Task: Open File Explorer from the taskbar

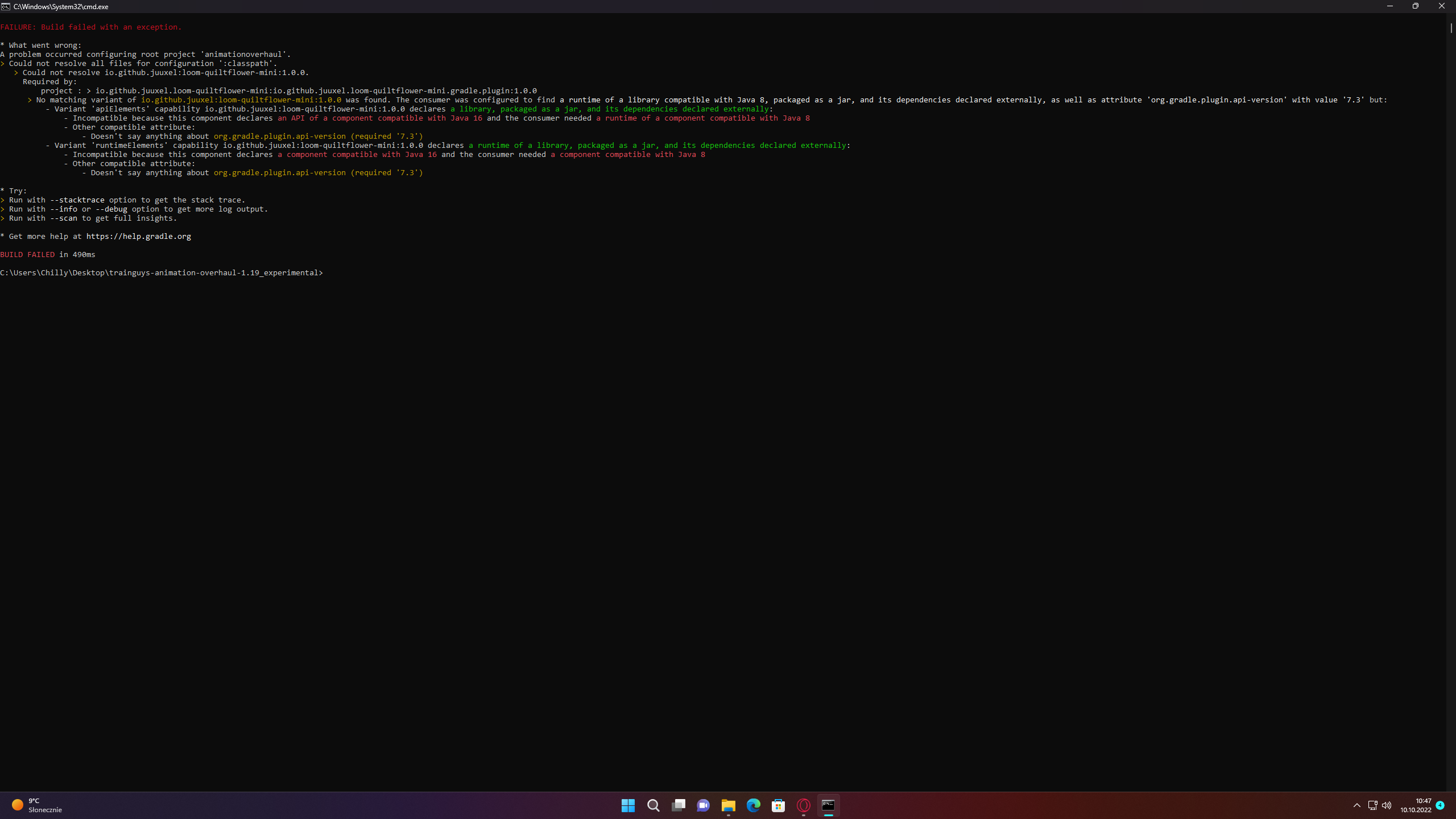Action: pyautogui.click(x=728, y=805)
